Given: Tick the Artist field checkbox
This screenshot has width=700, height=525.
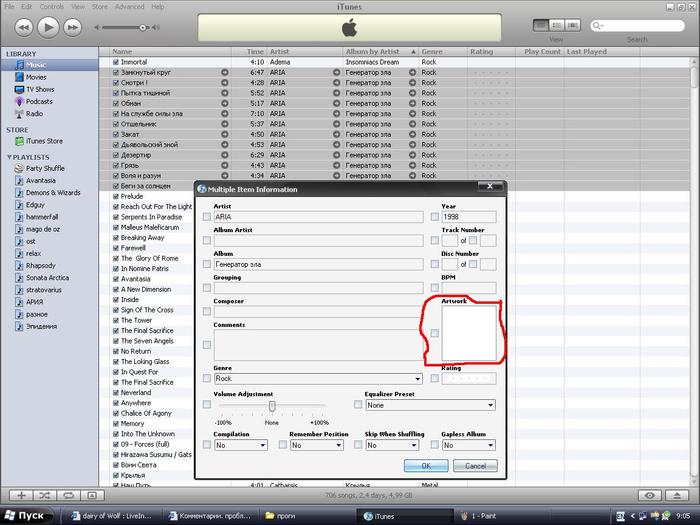Looking at the screenshot, I should tap(207, 216).
